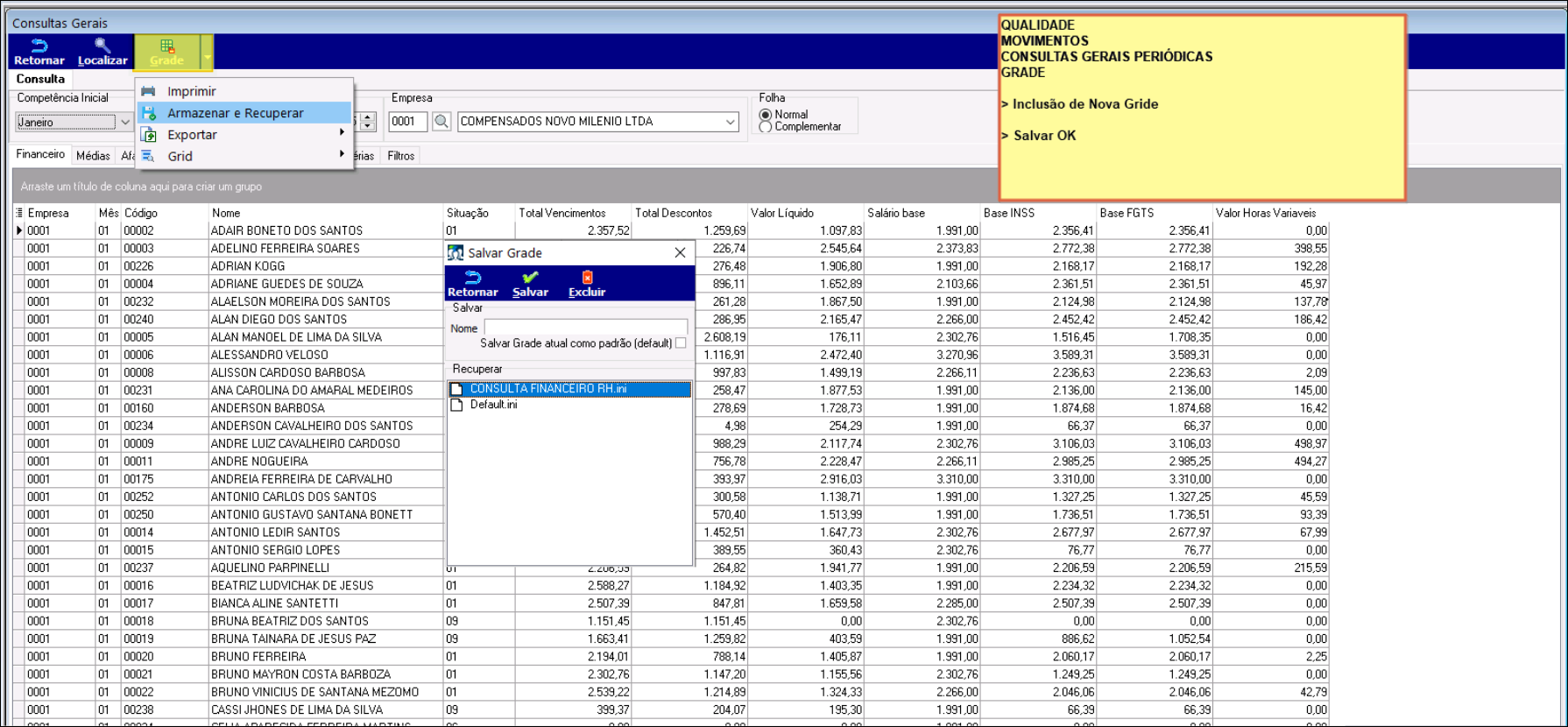Select the Complementar folha radio button

click(x=766, y=127)
